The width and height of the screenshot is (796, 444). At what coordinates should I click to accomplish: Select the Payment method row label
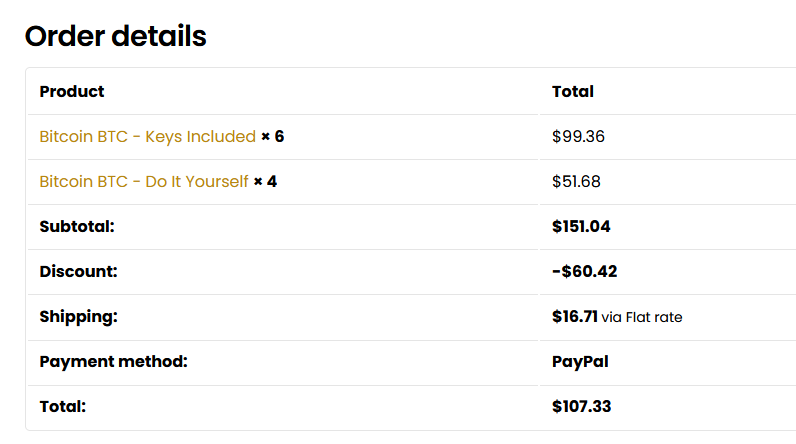click(x=114, y=362)
